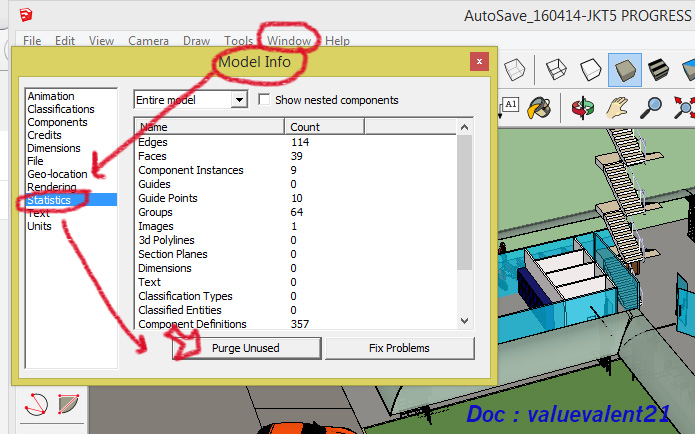Select the Dimensions row in statistics table
Screen dimensions: 695x434
[295, 268]
